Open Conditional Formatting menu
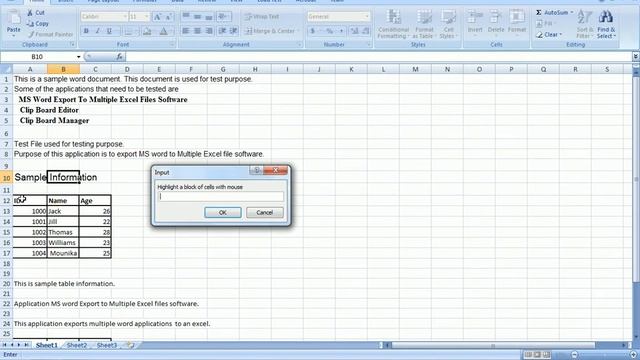Viewport: 640px width, 360px height. click(393, 24)
